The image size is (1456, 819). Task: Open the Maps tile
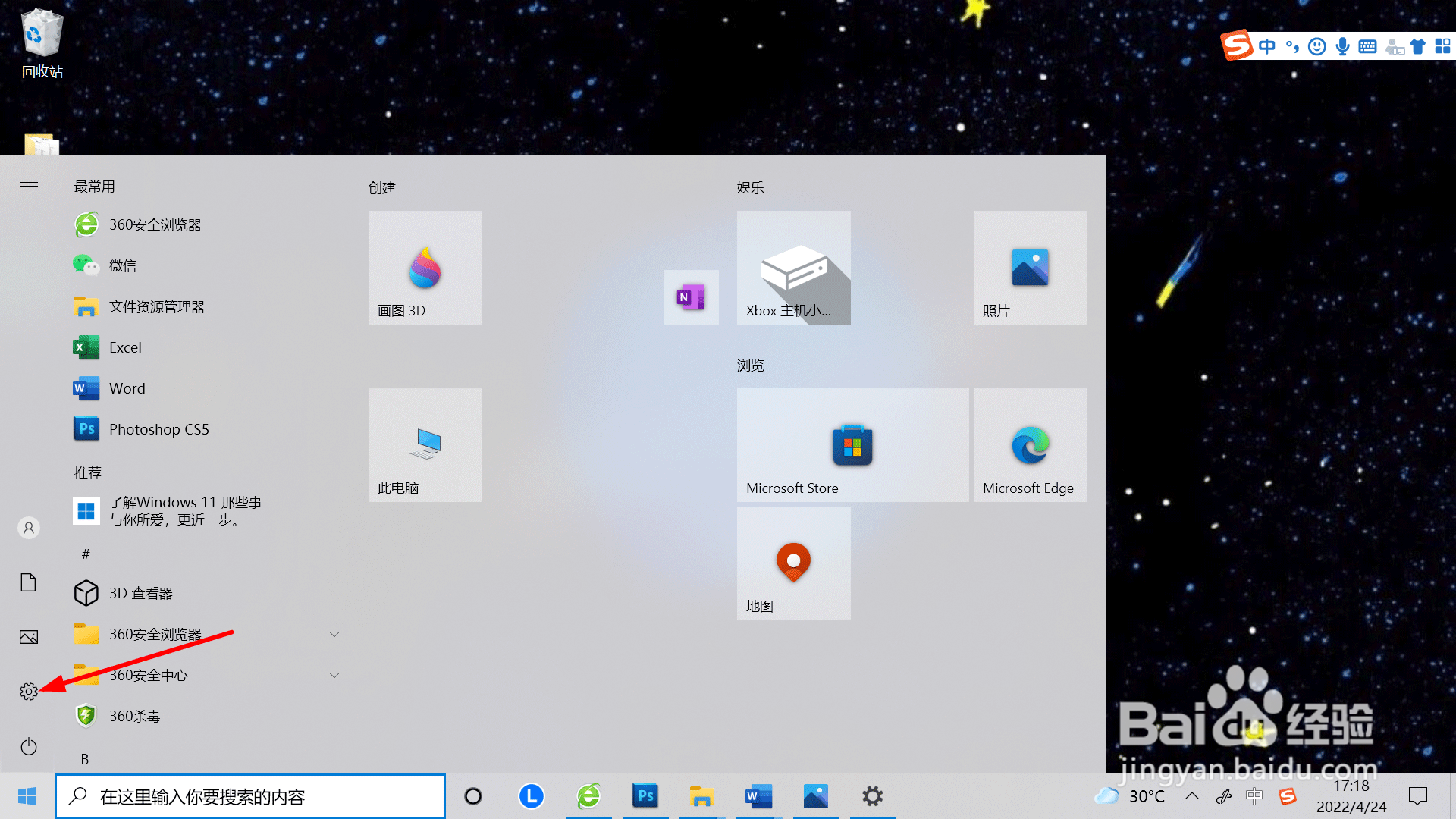point(793,563)
